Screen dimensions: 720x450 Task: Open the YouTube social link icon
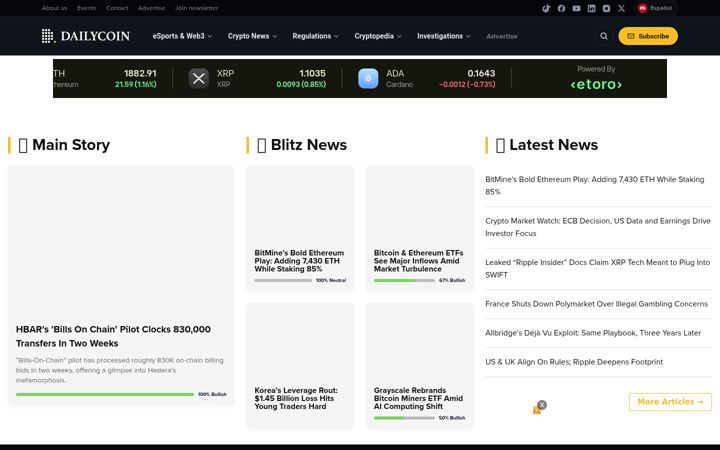pyautogui.click(x=576, y=8)
